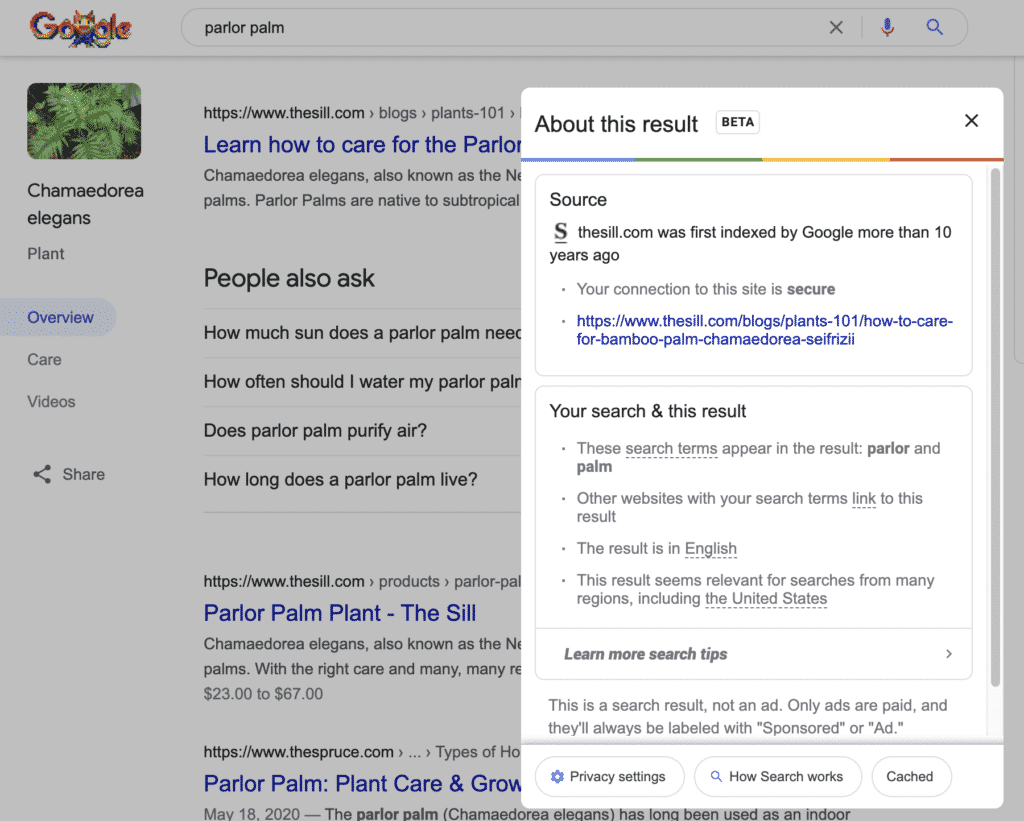This screenshot has height=821, width=1024.
Task: Click the underlined the United States link
Action: tap(766, 599)
